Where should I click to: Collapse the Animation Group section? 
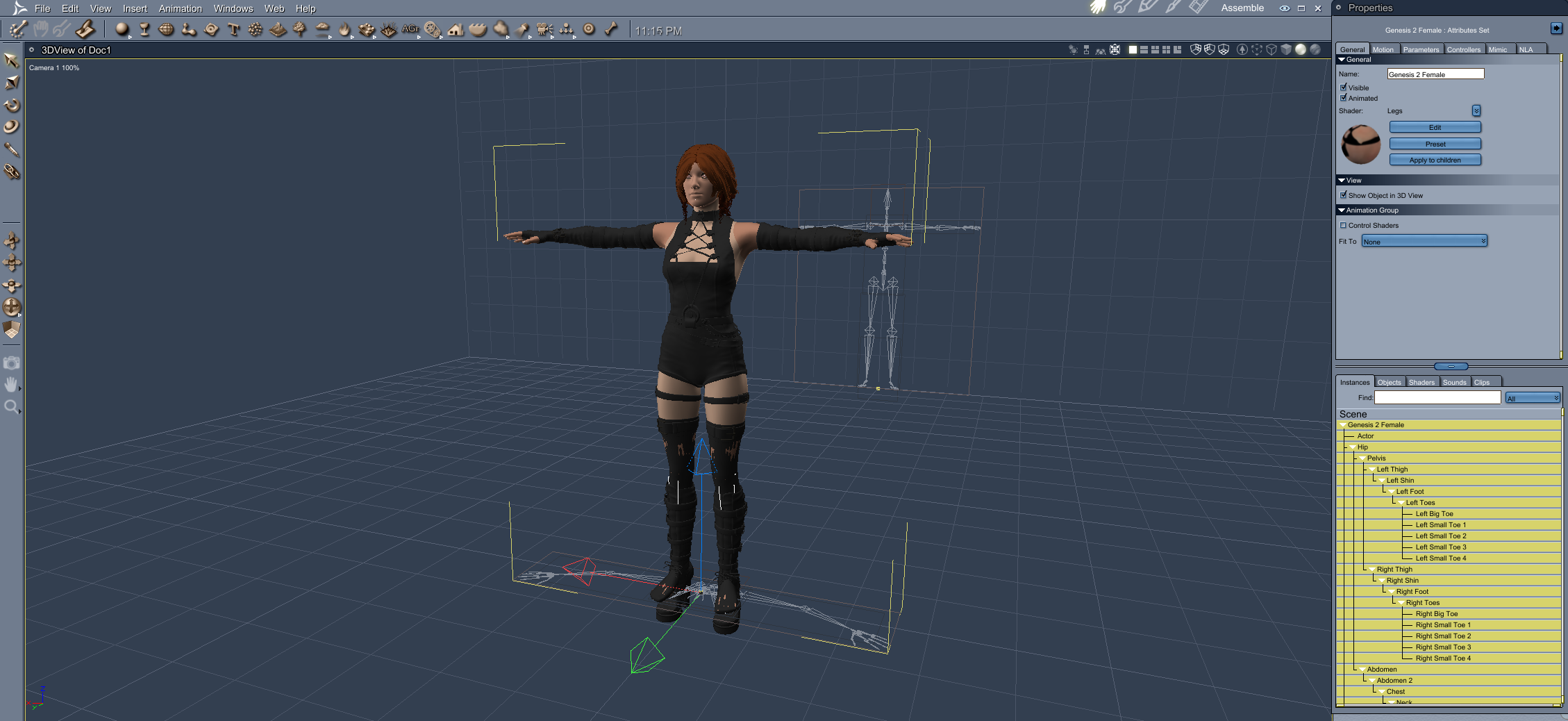click(x=1342, y=210)
